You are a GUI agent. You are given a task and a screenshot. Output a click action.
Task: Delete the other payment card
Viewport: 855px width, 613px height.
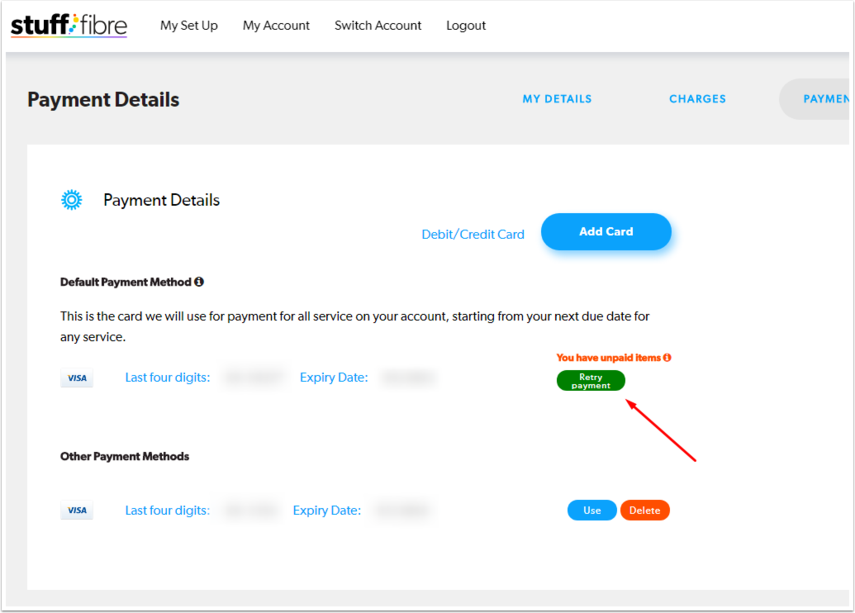645,510
